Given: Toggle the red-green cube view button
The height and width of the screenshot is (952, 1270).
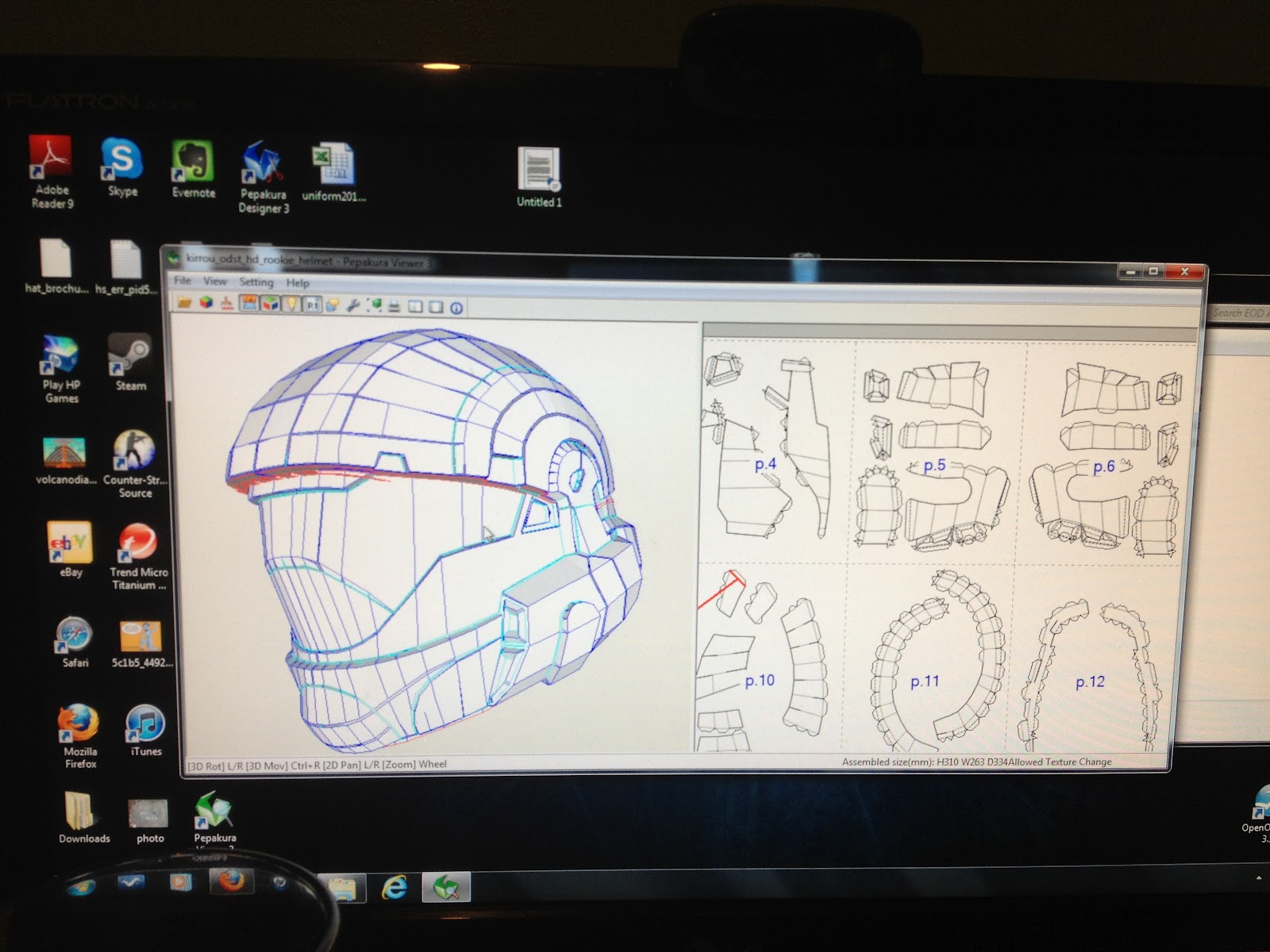Looking at the screenshot, I should point(271,305).
